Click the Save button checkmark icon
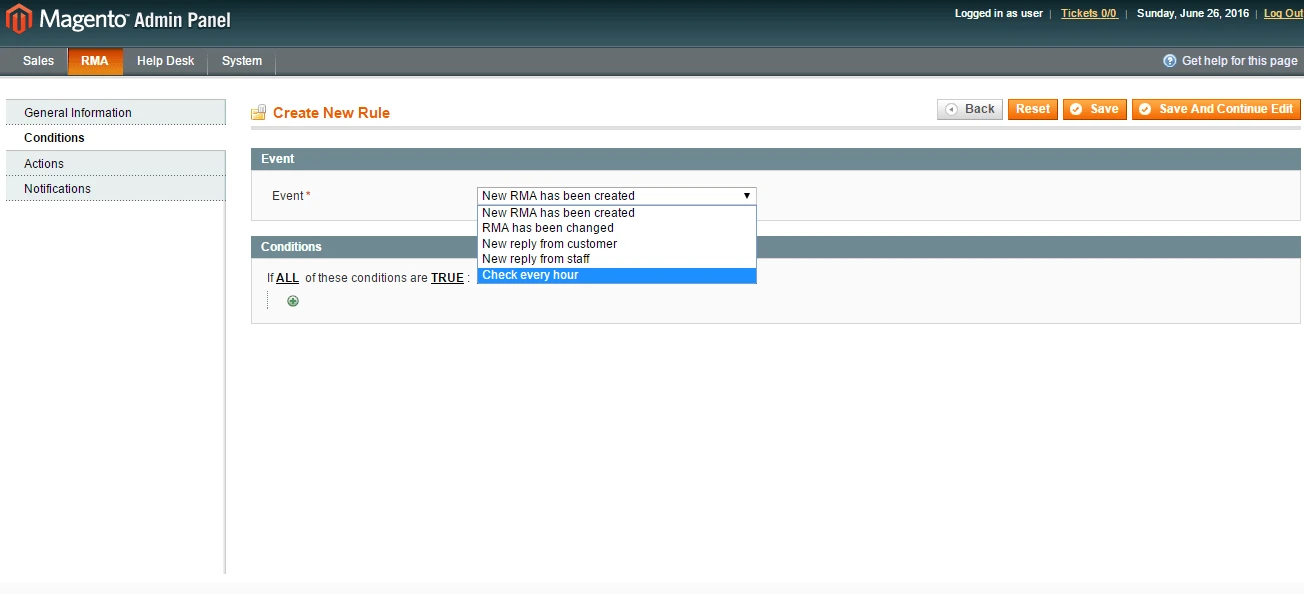This screenshot has height=594, width=1304. [1078, 109]
